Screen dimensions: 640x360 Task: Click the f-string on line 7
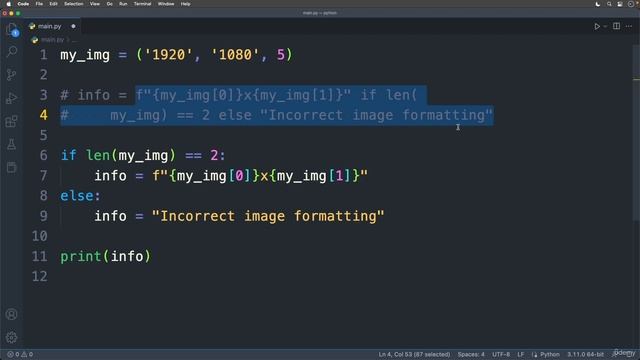click(260, 176)
